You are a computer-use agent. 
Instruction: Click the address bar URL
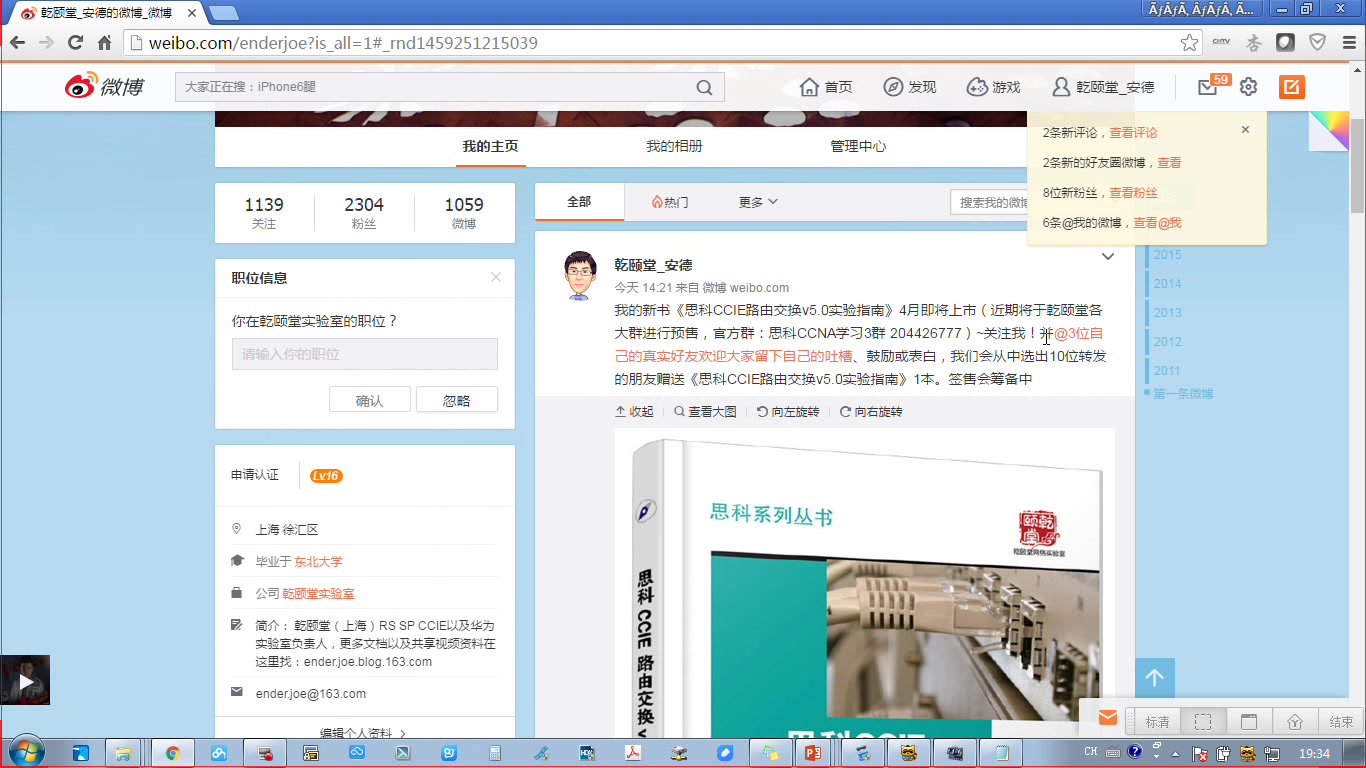click(343, 43)
